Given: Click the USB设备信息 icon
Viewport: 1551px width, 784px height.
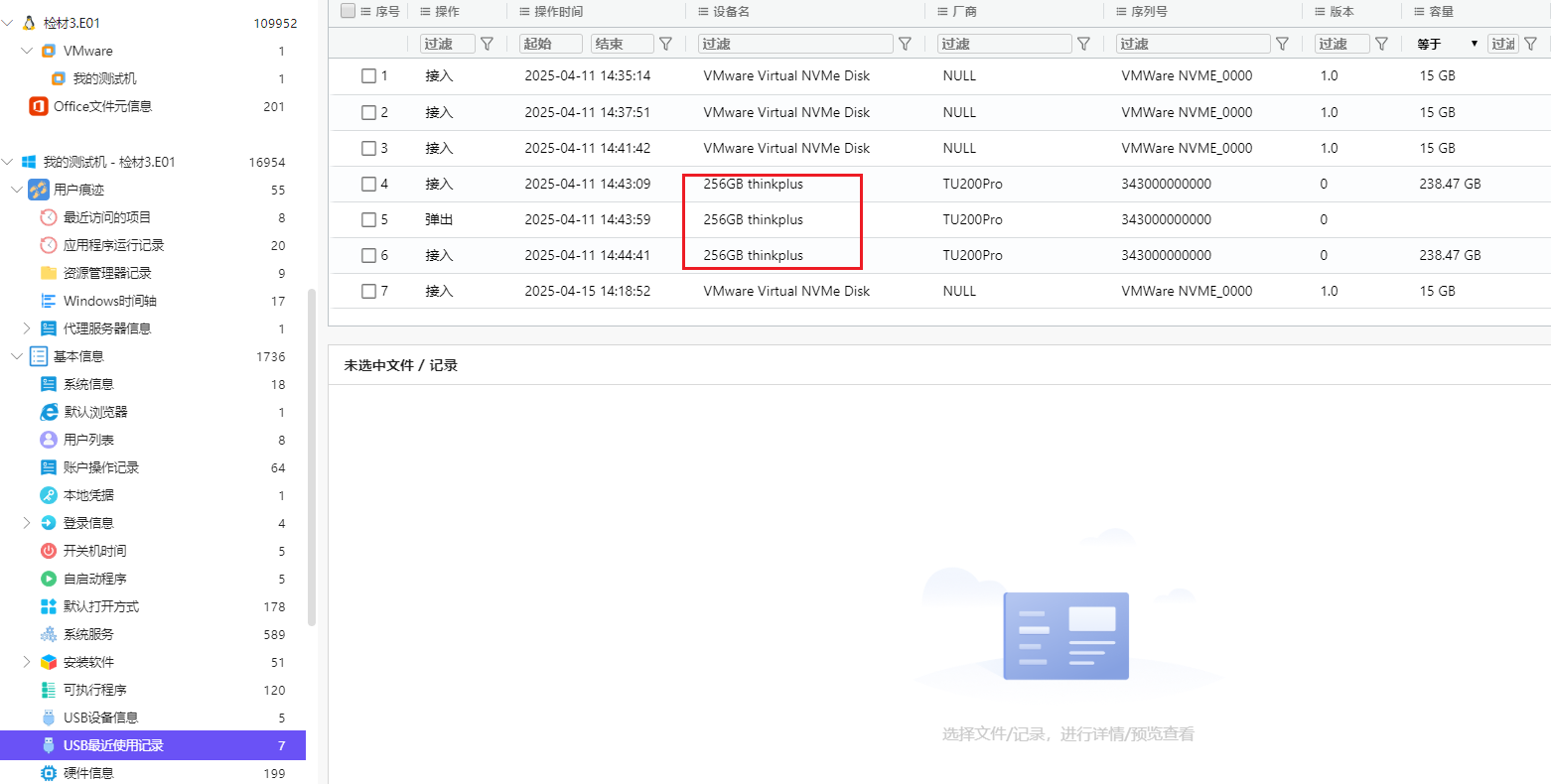Looking at the screenshot, I should 49,718.
